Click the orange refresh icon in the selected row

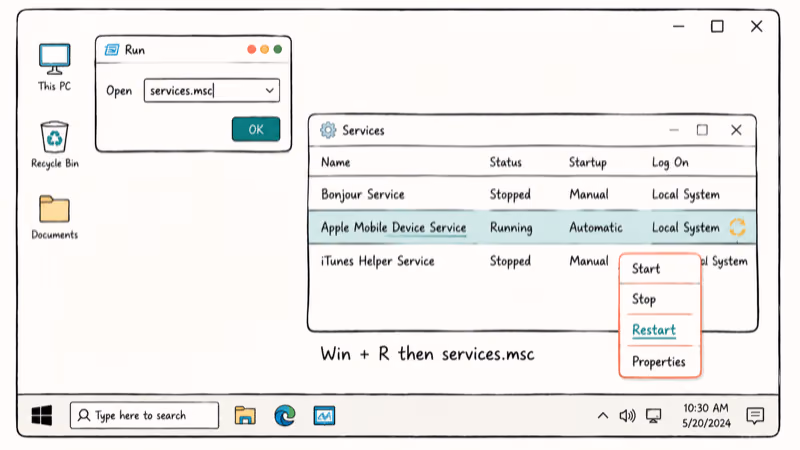click(737, 227)
